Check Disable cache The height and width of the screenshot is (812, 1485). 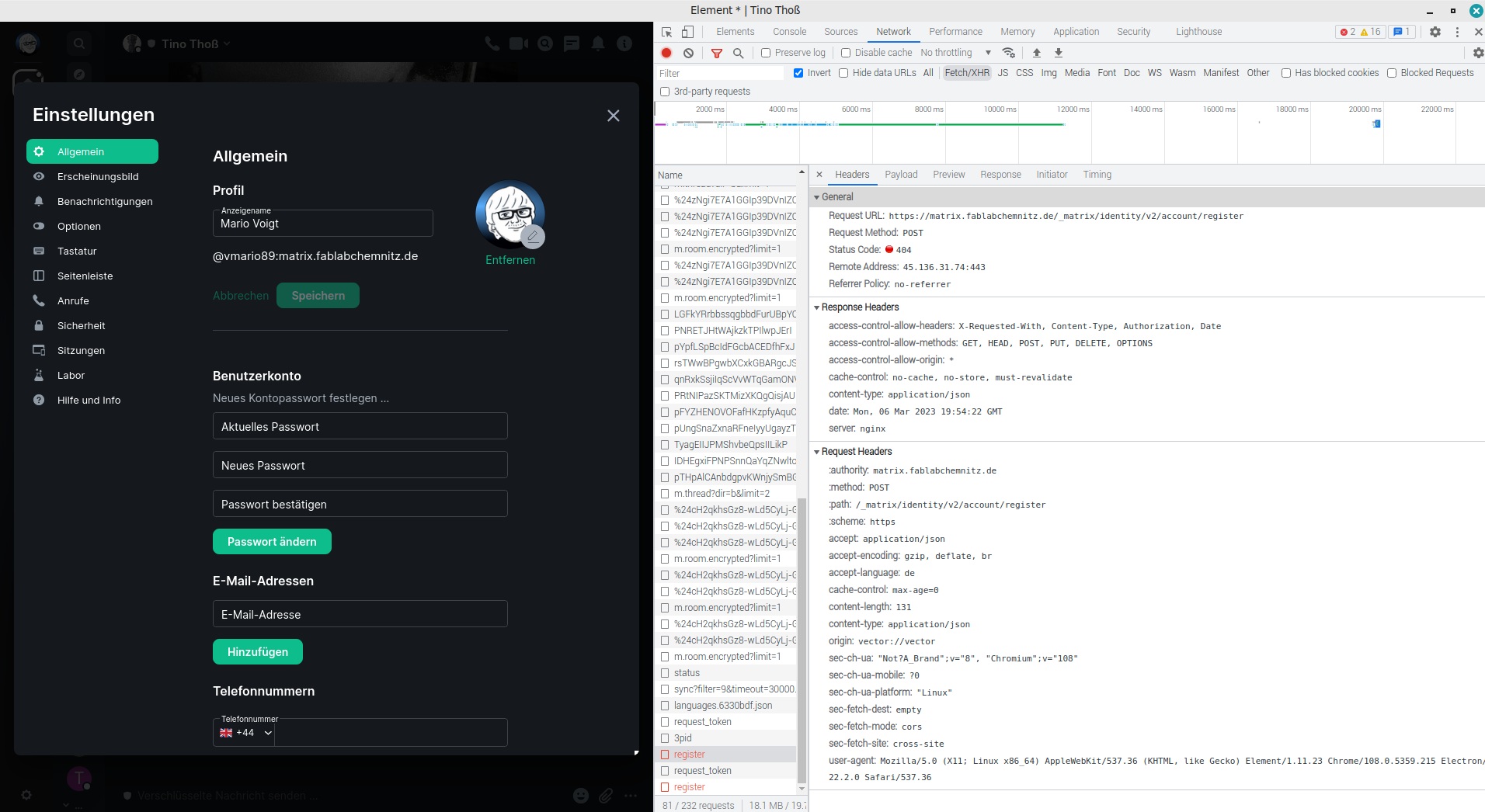(x=846, y=53)
